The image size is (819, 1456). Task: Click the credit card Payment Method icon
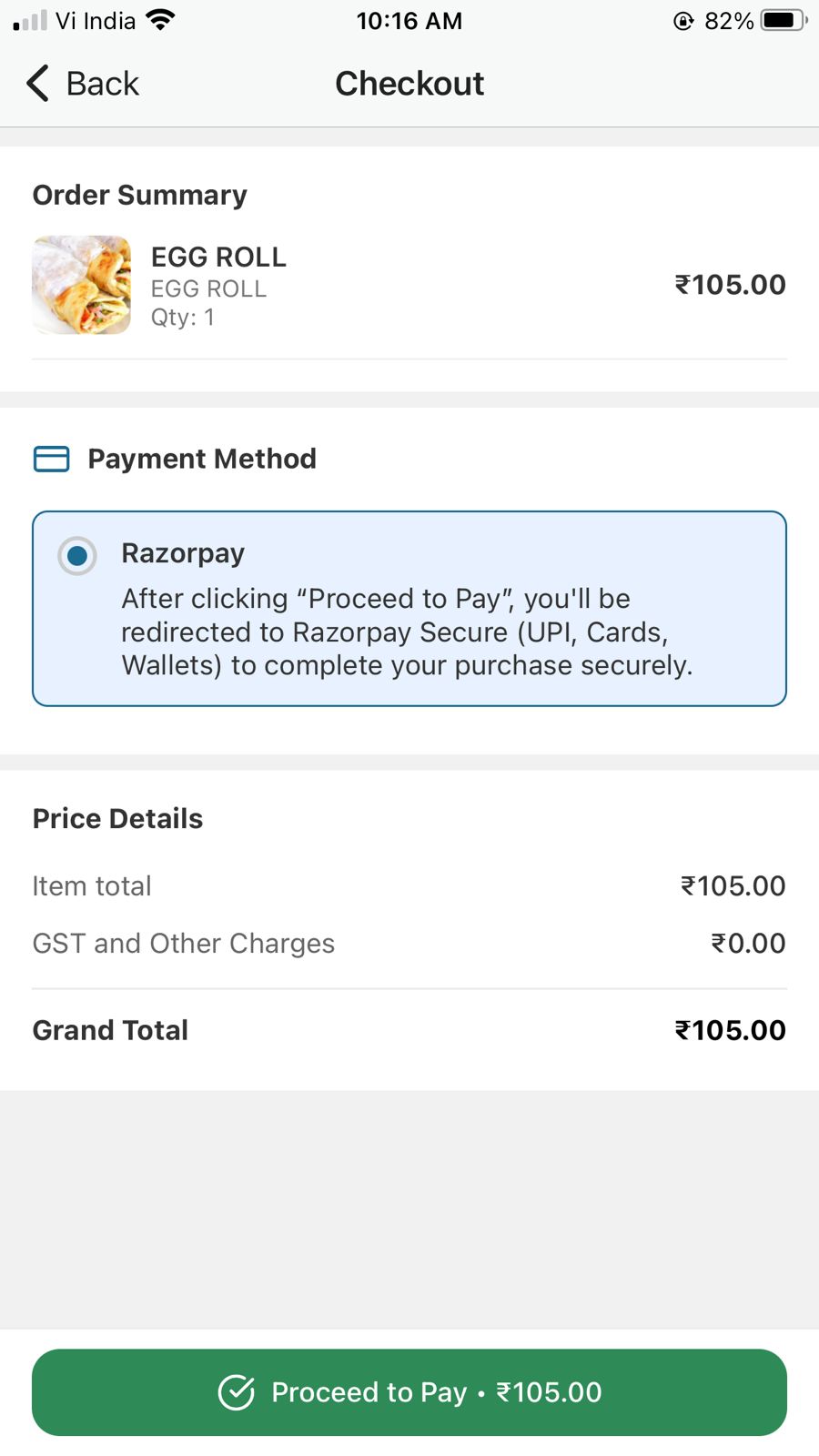point(51,459)
